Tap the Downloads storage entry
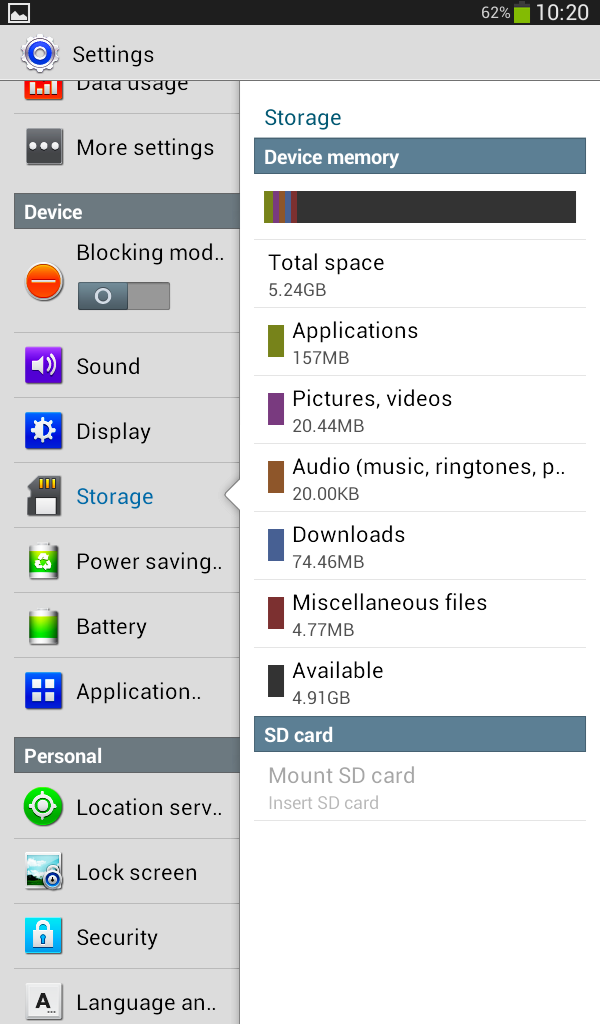600x1024 pixels. [420, 546]
